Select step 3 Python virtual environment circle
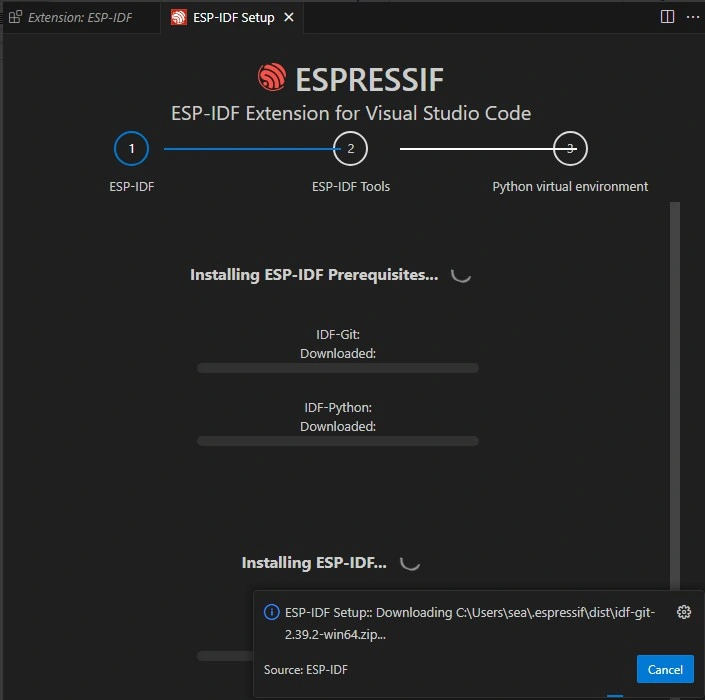 [570, 149]
